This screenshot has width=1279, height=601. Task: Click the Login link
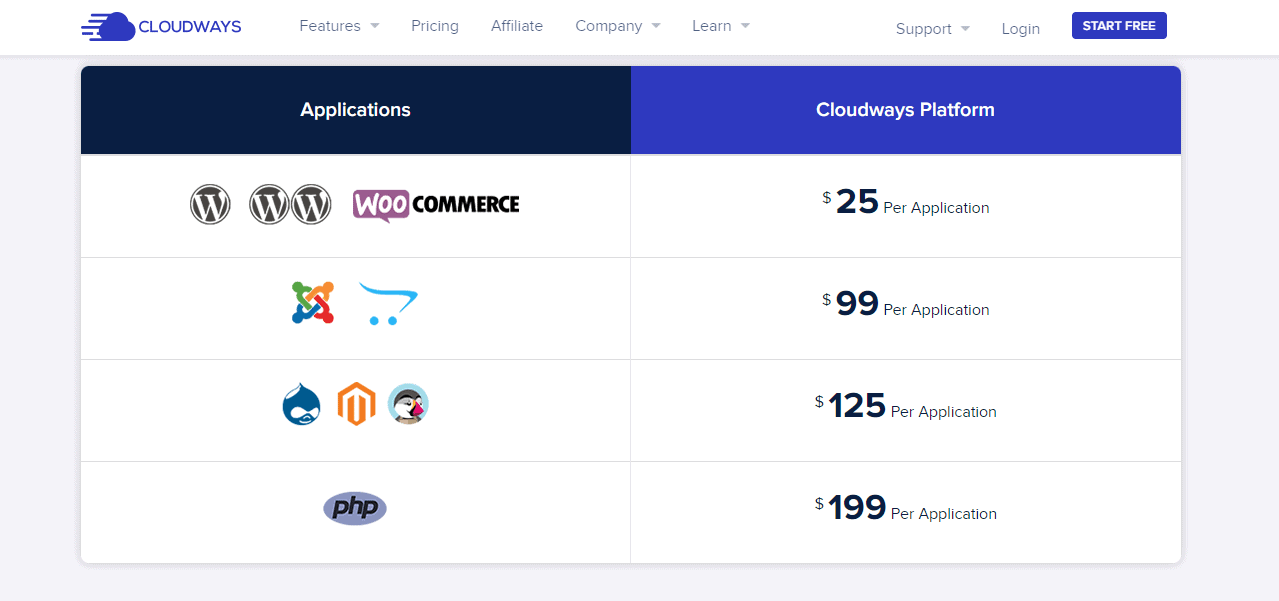pos(1020,29)
